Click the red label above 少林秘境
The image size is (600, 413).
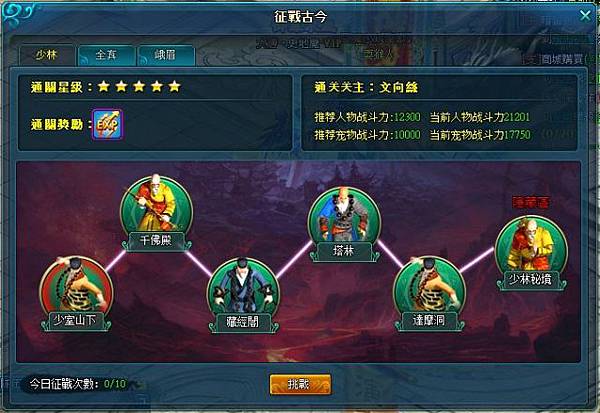click(x=531, y=202)
